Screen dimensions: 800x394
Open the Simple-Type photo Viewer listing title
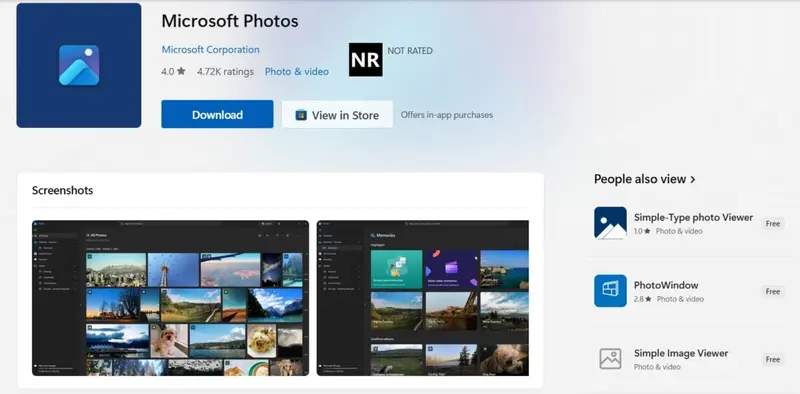click(693, 217)
